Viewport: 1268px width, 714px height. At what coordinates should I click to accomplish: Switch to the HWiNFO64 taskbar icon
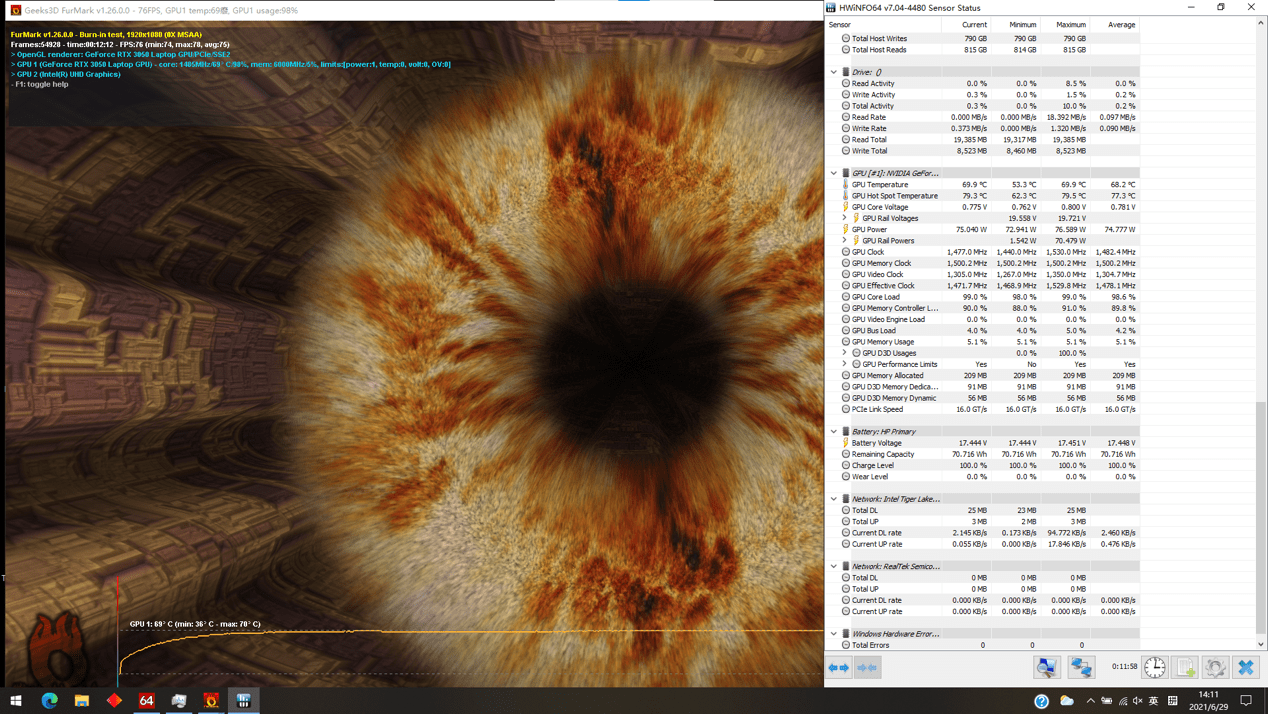pyautogui.click(x=243, y=701)
